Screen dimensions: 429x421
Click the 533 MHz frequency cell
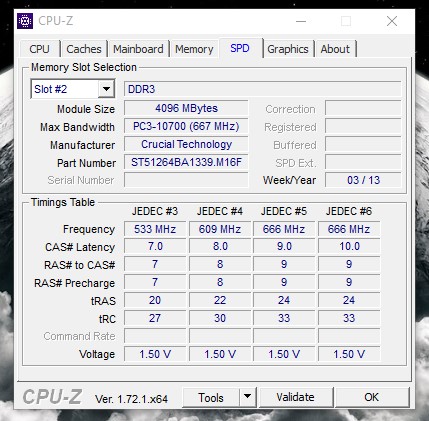[x=155, y=229]
